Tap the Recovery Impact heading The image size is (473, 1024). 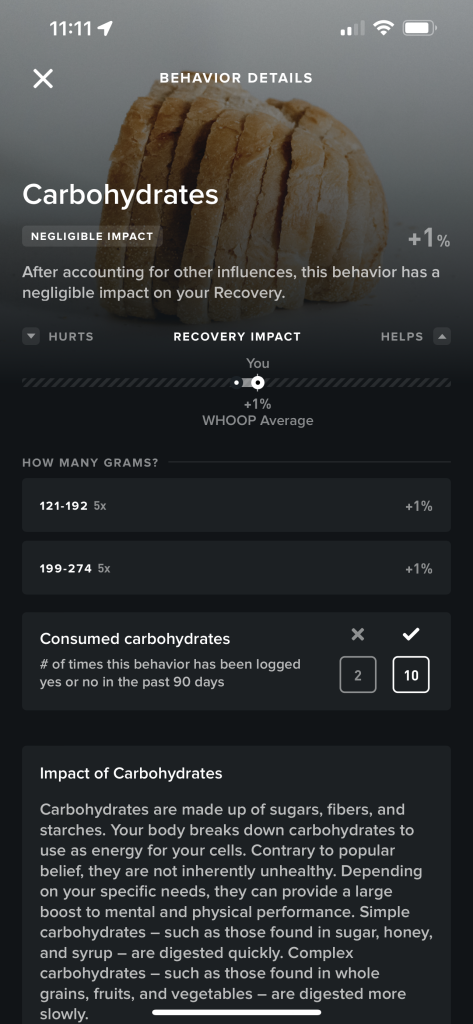pyautogui.click(x=237, y=337)
